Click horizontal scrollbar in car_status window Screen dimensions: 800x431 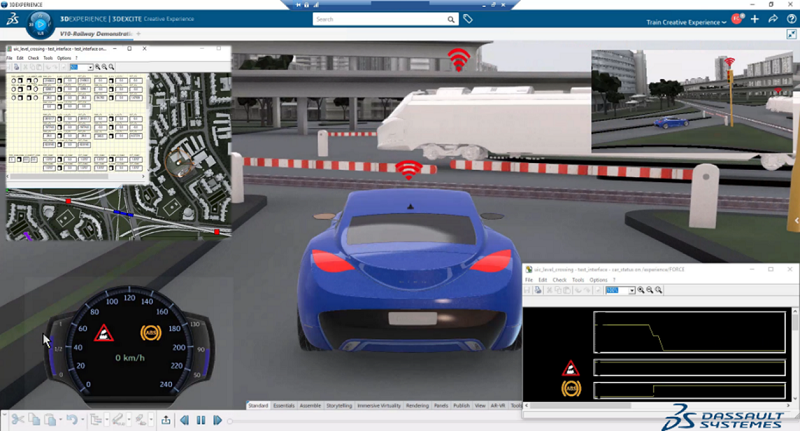579,405
